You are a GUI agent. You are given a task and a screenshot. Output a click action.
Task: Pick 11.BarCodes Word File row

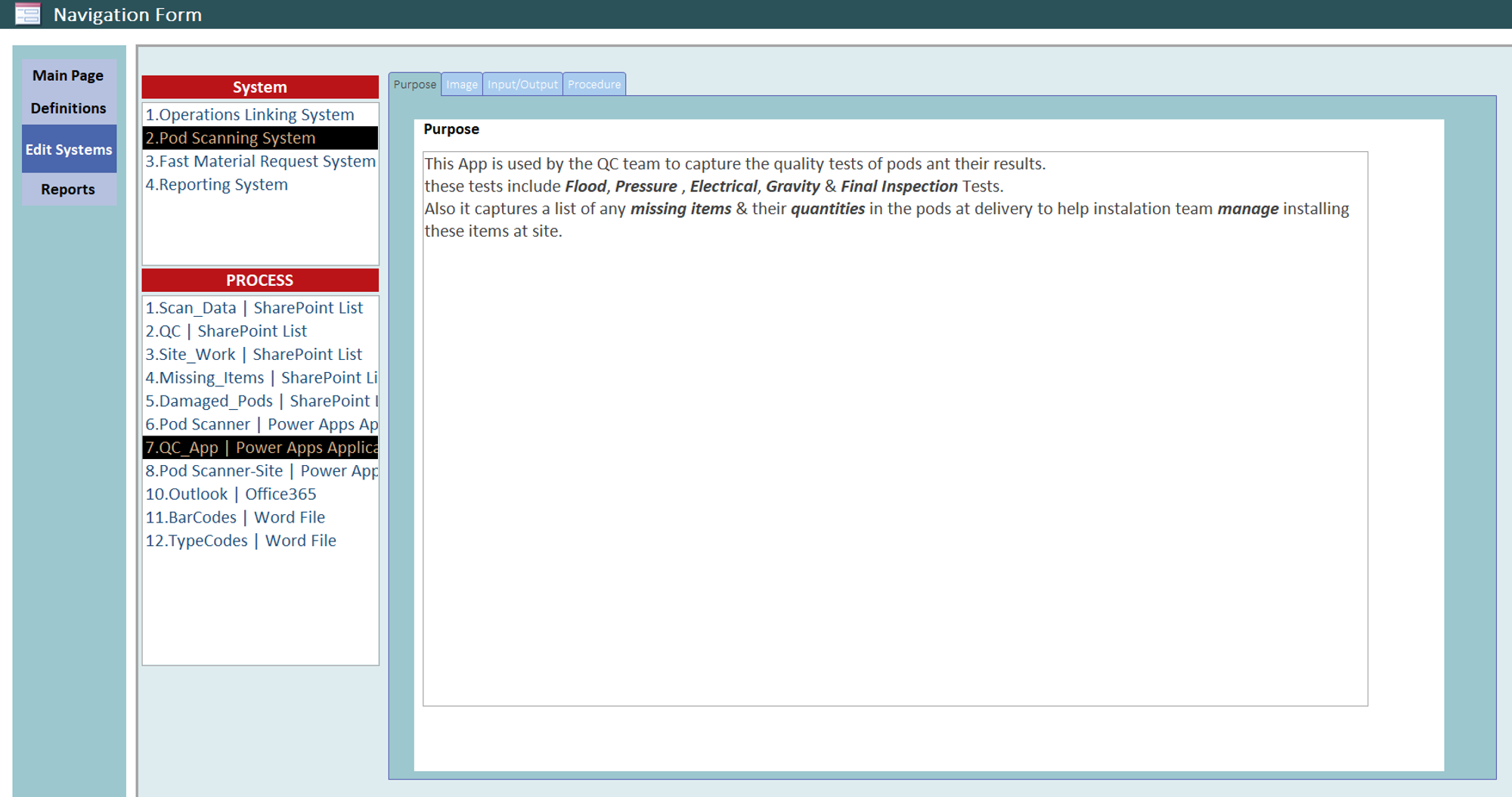click(260, 518)
